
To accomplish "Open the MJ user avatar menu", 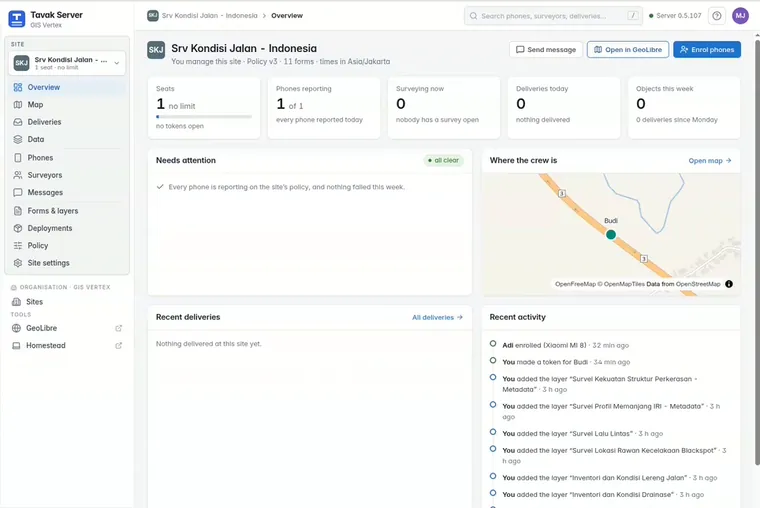I will coord(740,16).
